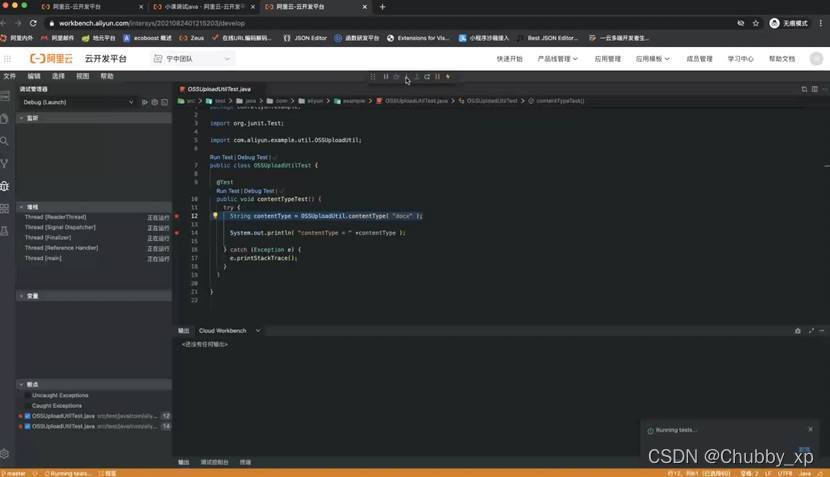Open debug console icon beside launch dropdown
The image size is (830, 477).
[x=165, y=102]
